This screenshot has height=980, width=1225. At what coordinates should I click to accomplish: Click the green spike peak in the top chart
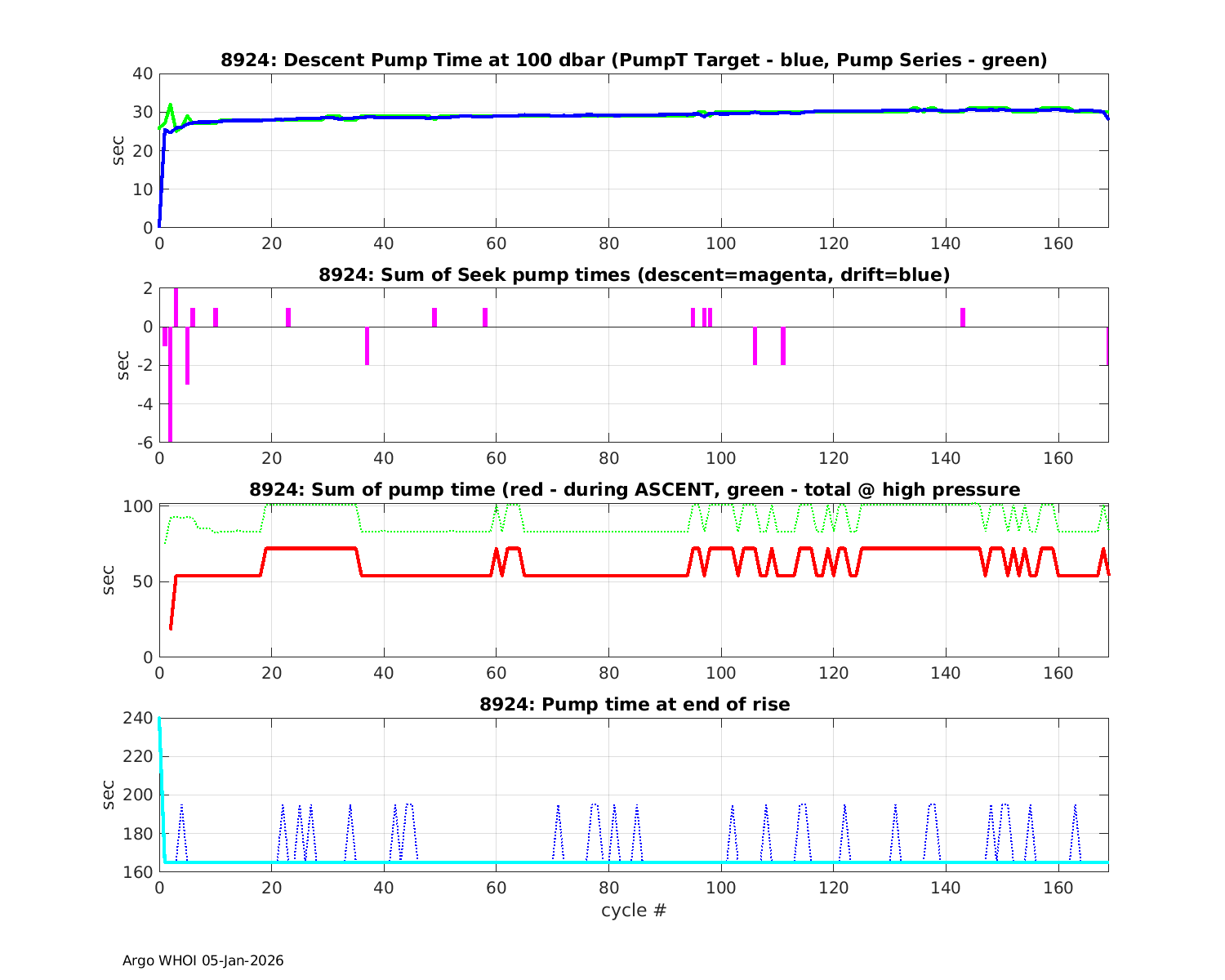click(x=170, y=105)
